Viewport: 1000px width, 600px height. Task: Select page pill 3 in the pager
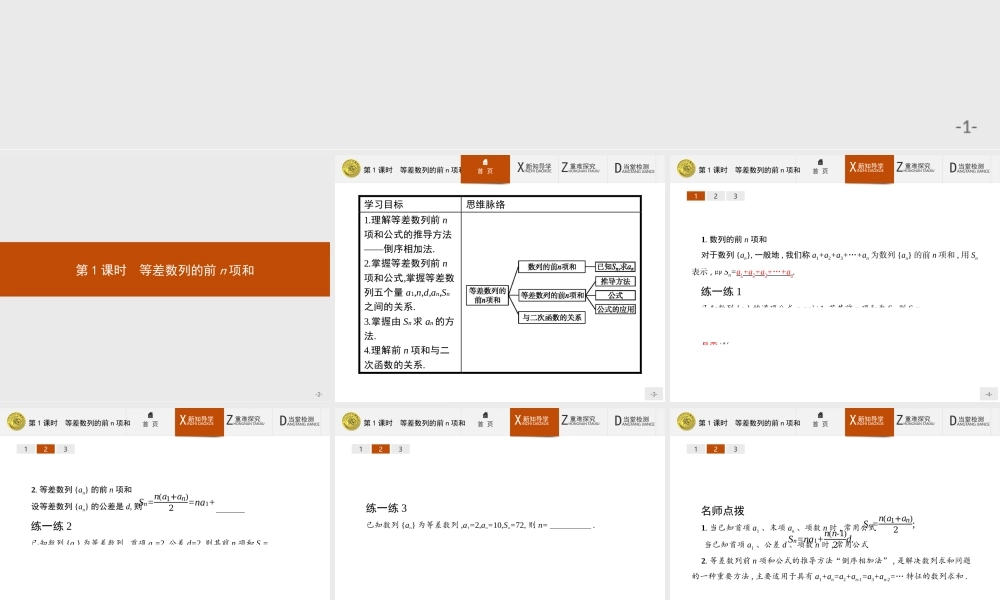734,196
